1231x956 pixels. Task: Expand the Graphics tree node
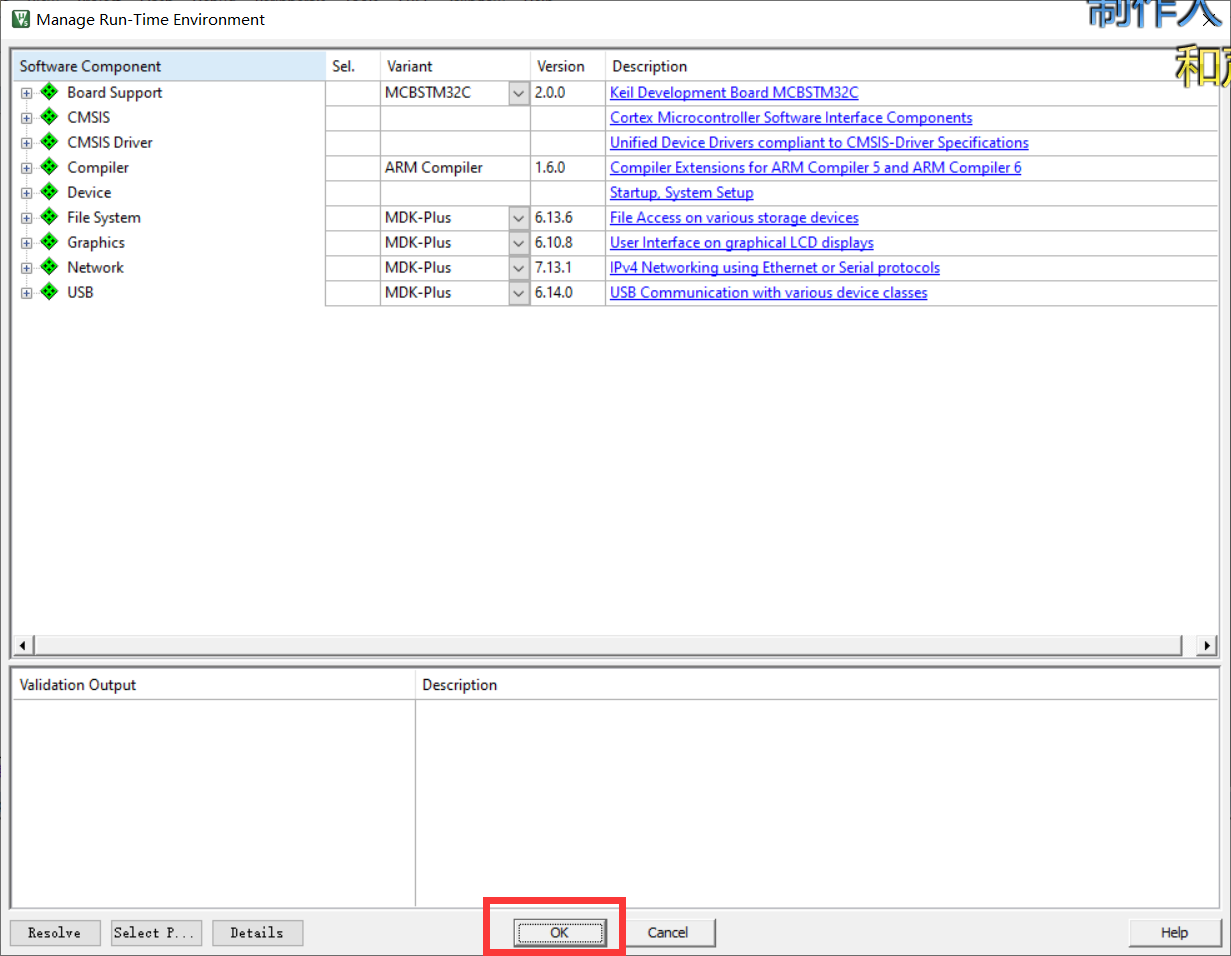coord(26,243)
